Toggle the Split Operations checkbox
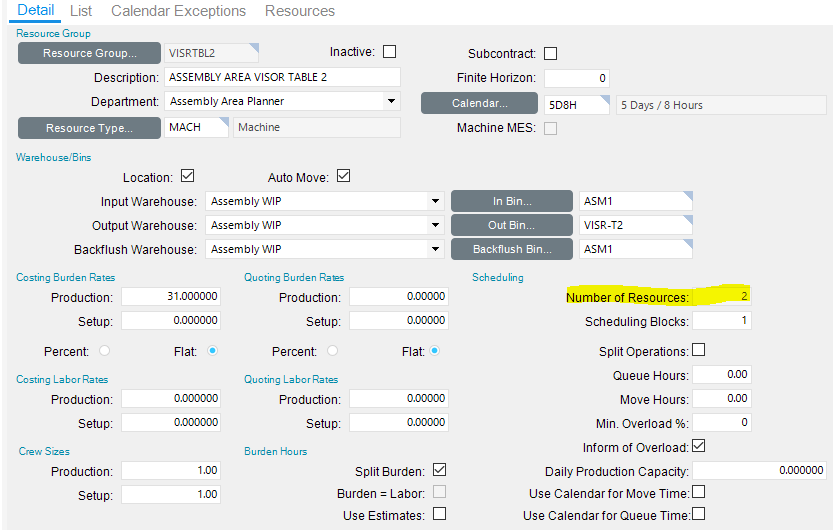The image size is (833, 530). pos(699,351)
